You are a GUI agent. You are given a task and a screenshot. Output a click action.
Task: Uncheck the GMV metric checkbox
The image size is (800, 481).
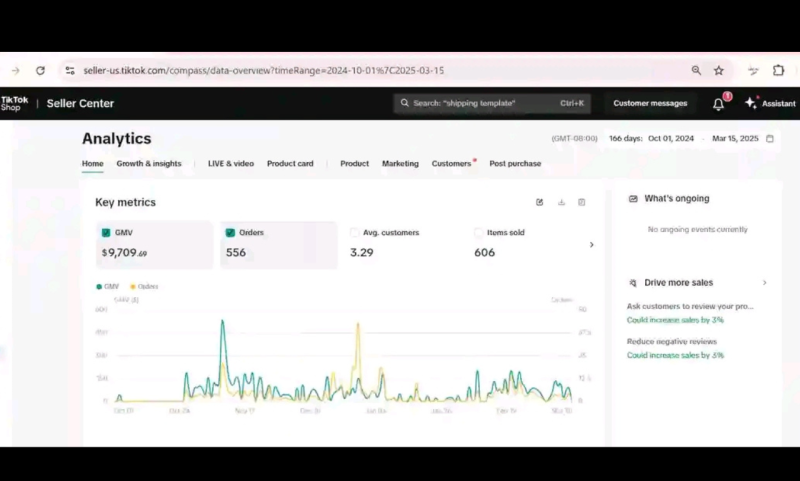(106, 233)
